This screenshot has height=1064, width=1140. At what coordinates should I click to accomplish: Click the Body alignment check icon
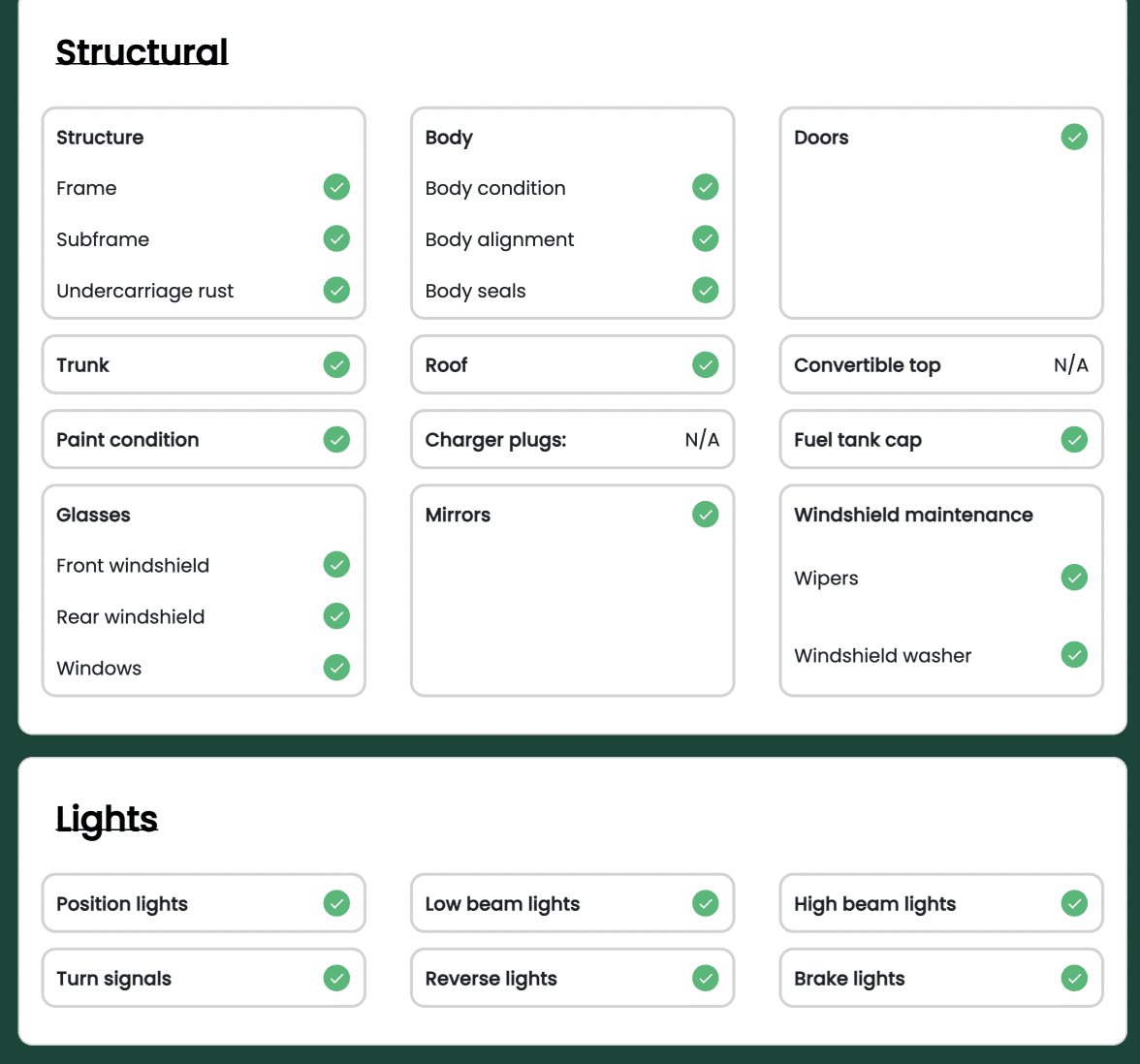point(706,238)
